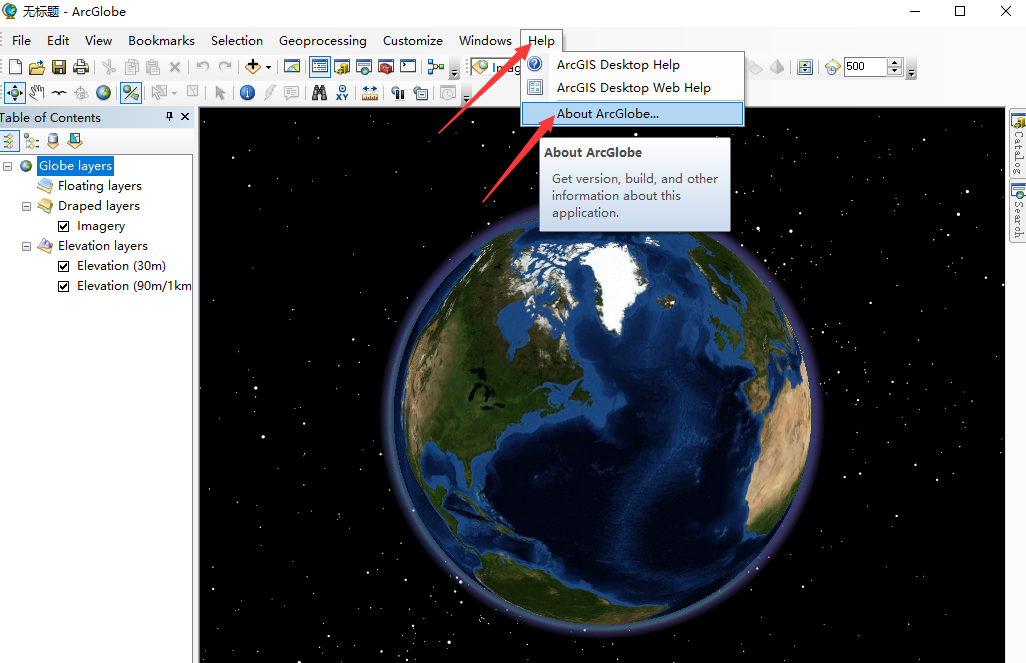
Task: Click the icon left of the clock icon
Action: (805, 67)
